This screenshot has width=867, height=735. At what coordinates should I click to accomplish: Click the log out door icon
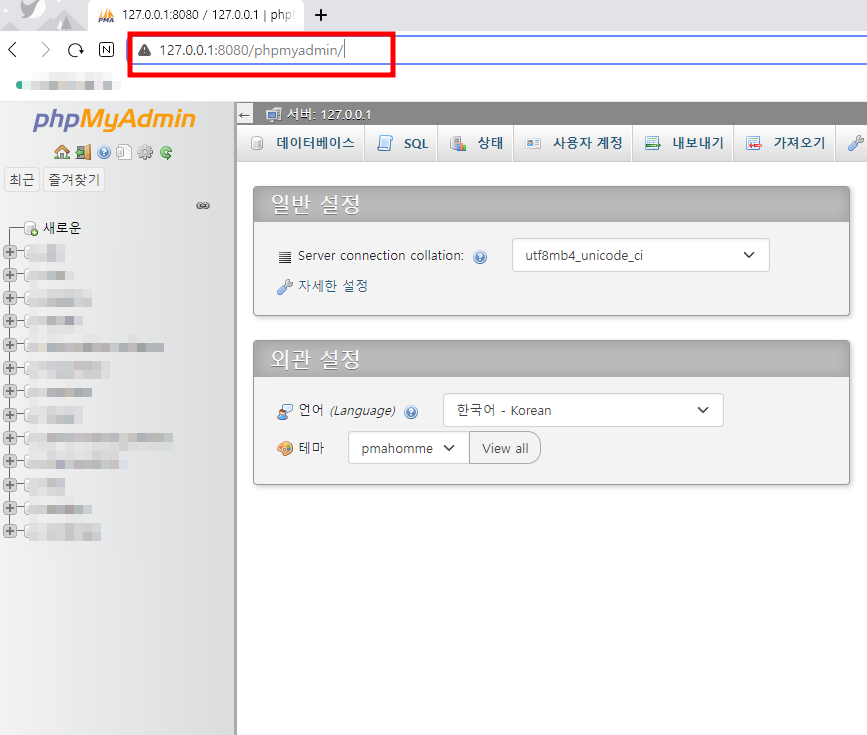(83, 152)
